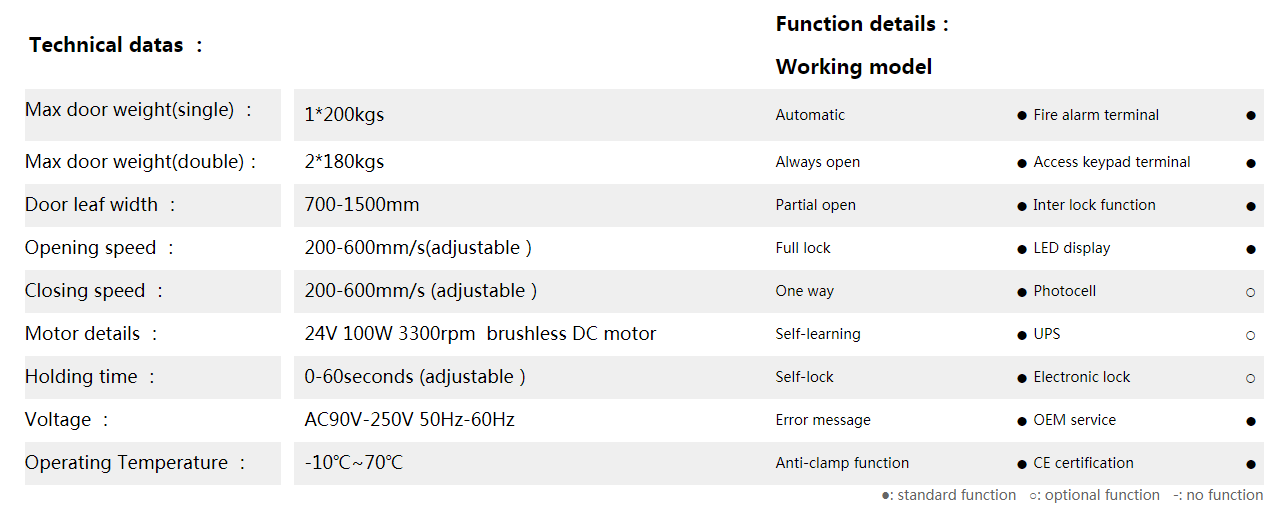Click the filled dot for CE certification
The image size is (1284, 518).
click(x=1250, y=464)
